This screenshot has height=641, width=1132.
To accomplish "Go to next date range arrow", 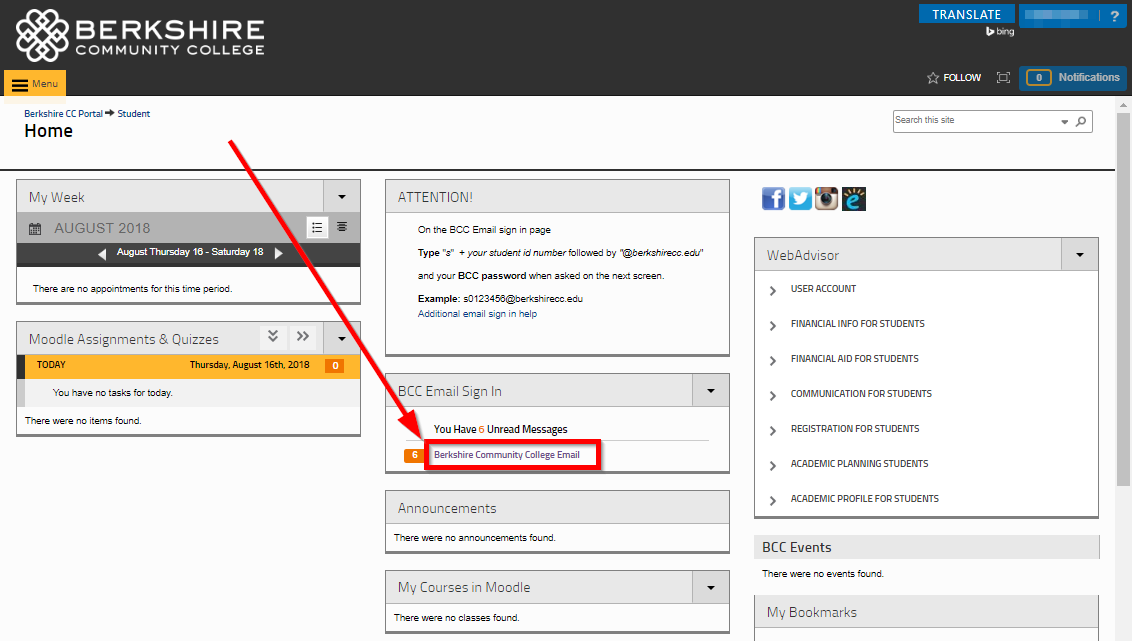I will pyautogui.click(x=279, y=253).
